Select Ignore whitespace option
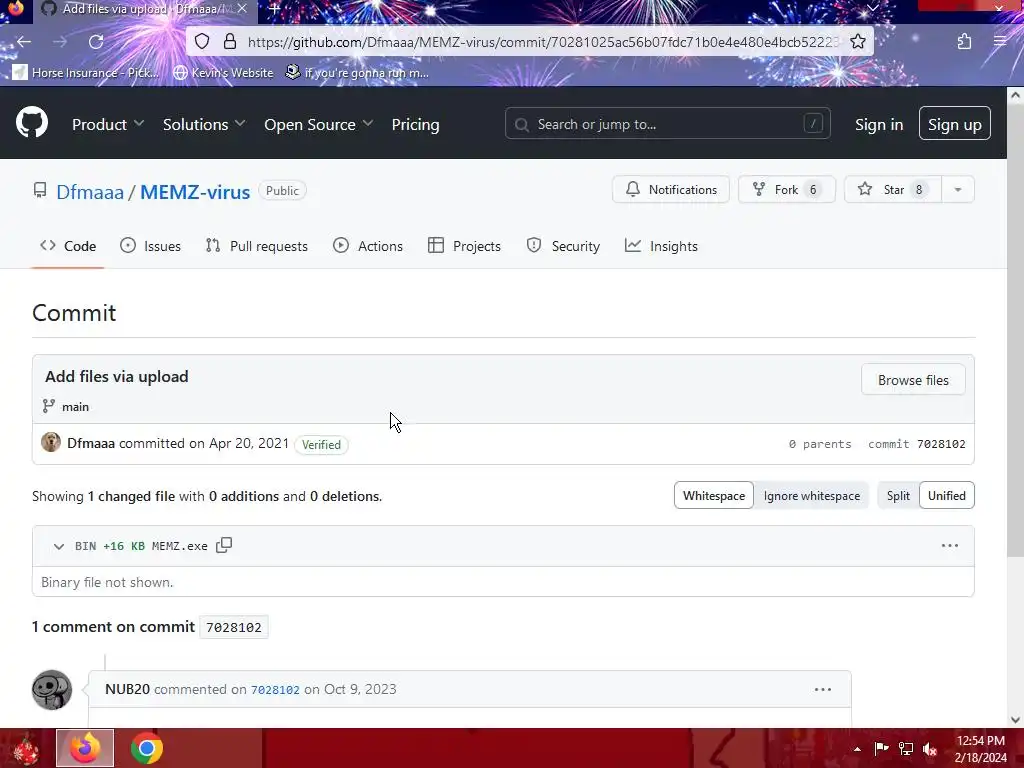Screen dimensions: 1024x768 [x=812, y=496]
